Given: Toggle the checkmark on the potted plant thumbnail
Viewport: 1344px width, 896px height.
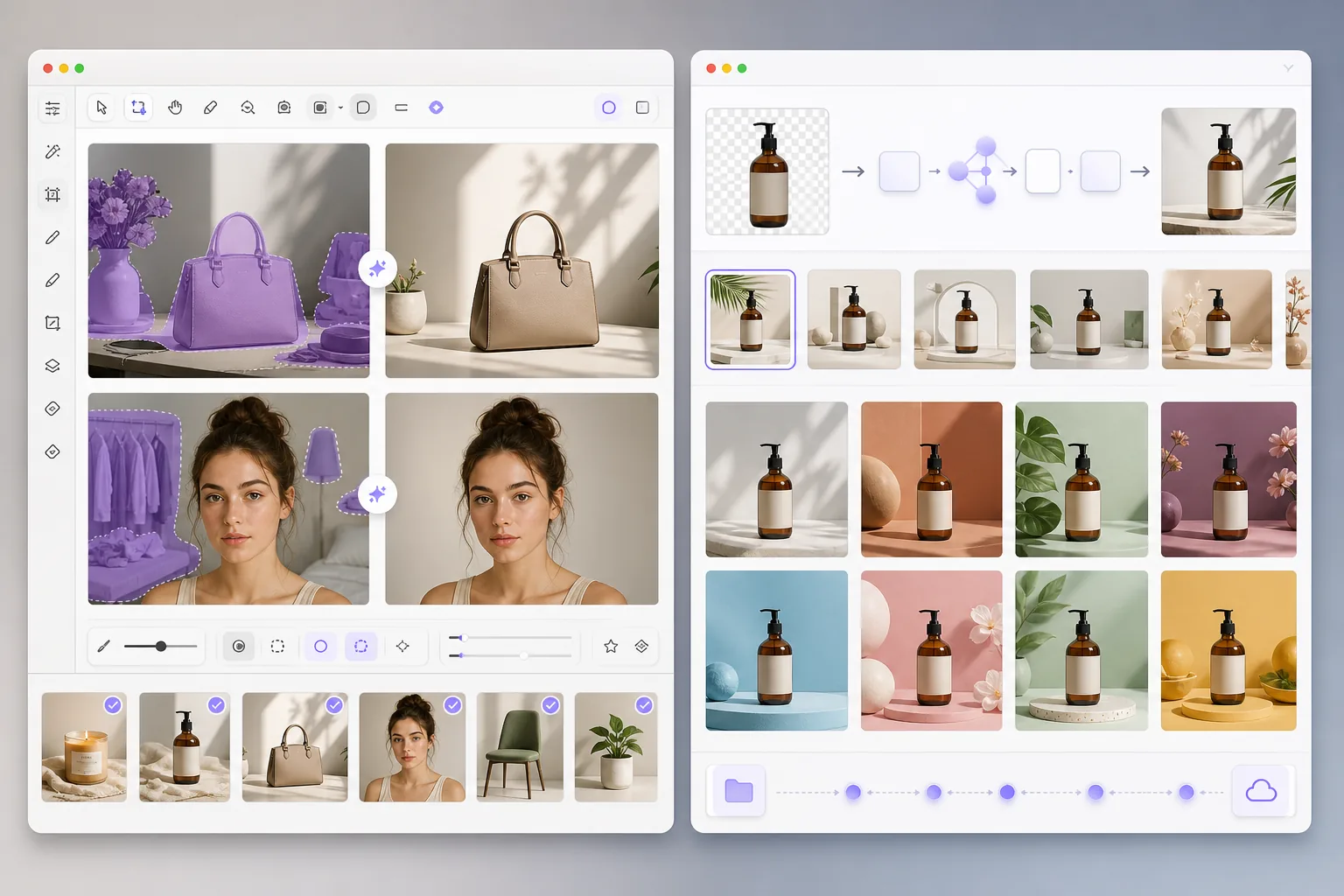Looking at the screenshot, I should [644, 705].
